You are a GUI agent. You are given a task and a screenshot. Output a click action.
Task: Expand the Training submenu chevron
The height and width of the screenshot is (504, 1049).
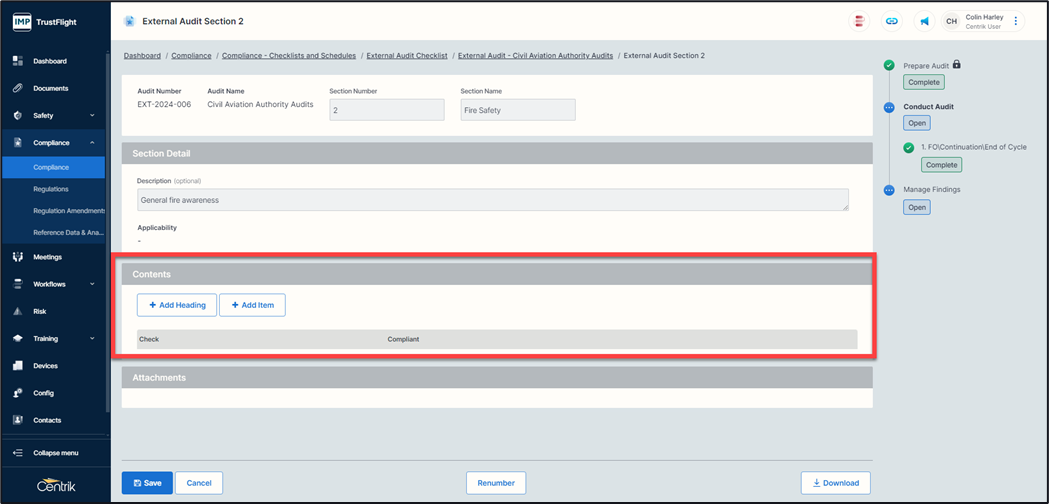point(92,339)
